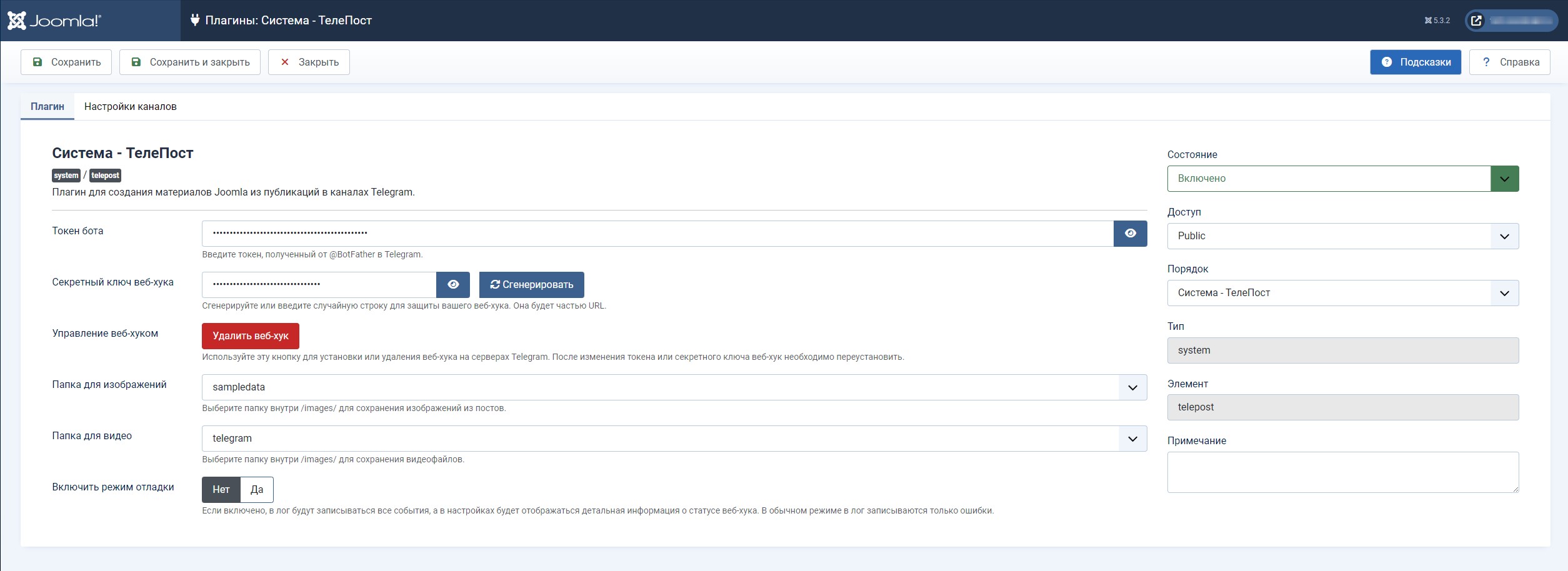Switch to the Настройки каналов tab
The image size is (1568, 571).
point(131,107)
